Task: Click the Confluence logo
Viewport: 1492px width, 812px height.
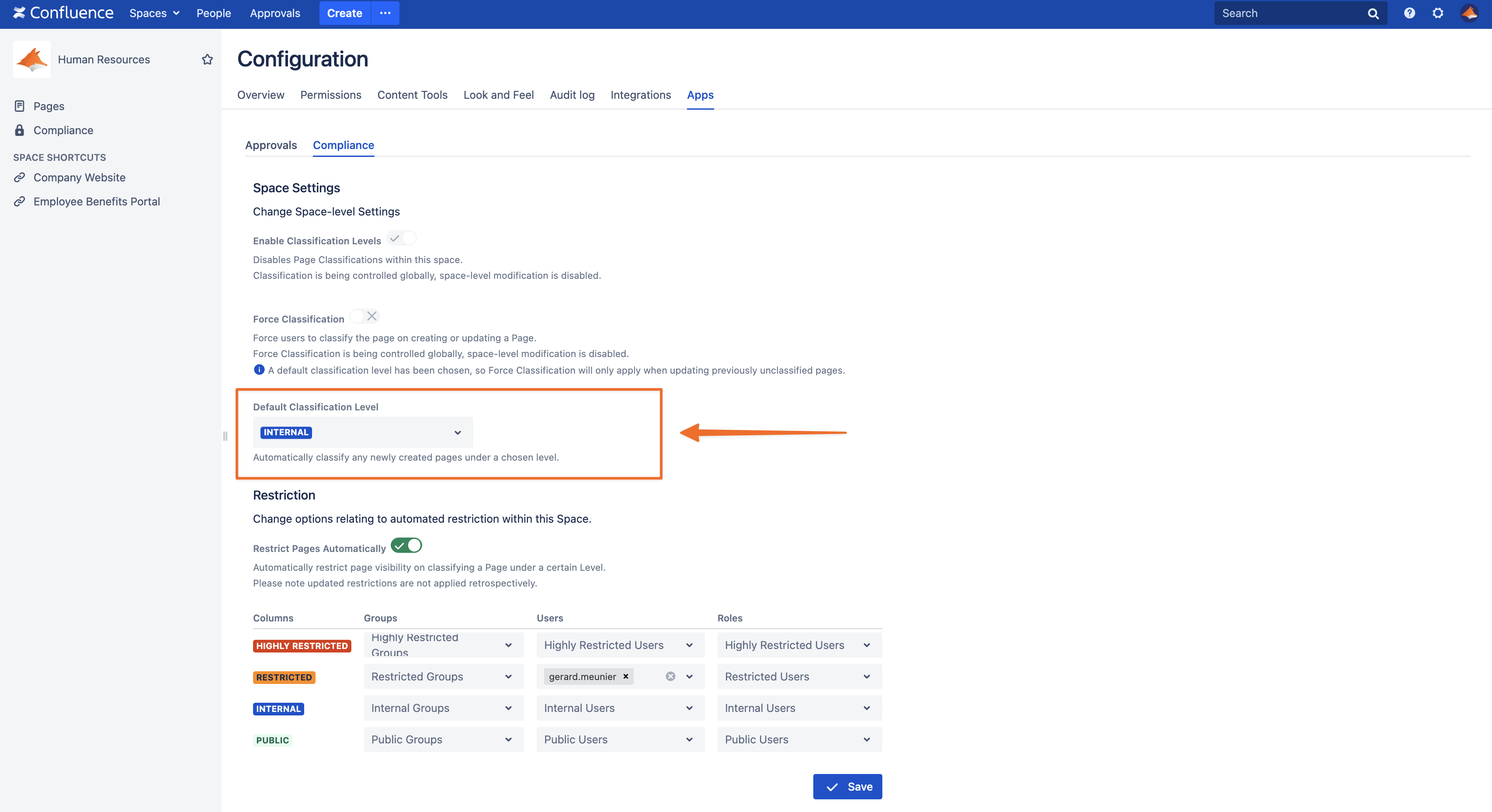Action: [x=64, y=13]
